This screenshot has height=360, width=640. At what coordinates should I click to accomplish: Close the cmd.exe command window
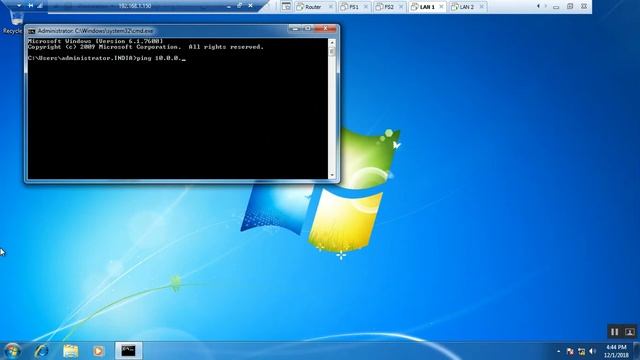tap(325, 29)
